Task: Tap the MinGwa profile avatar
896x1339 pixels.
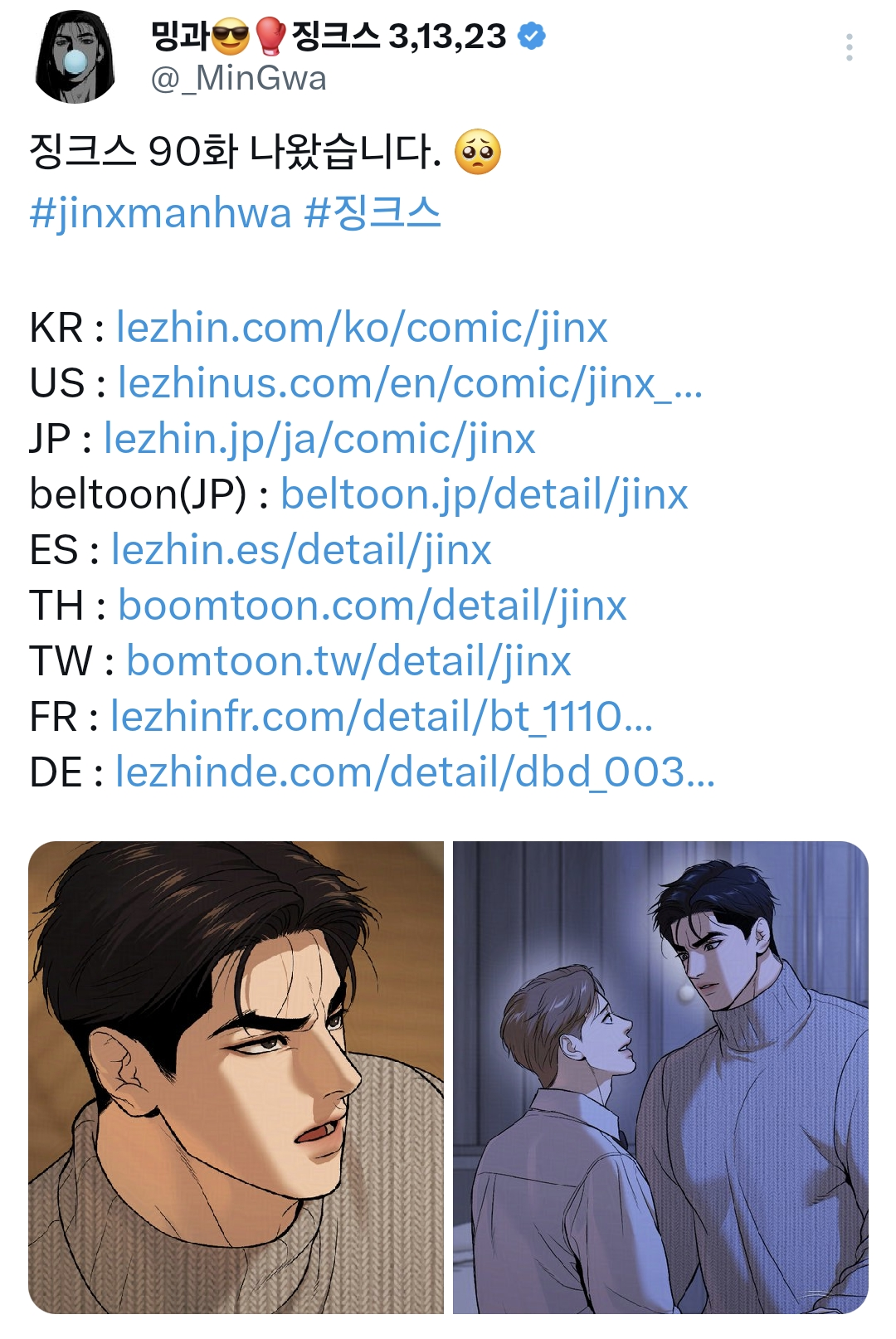Action: [x=75, y=56]
